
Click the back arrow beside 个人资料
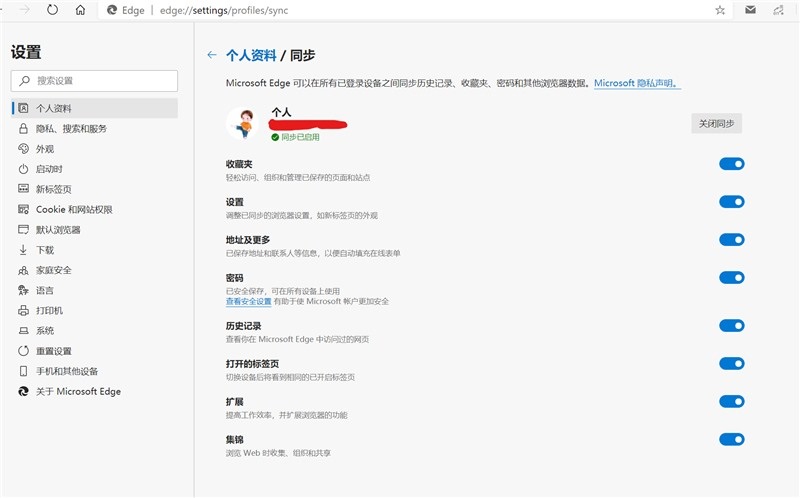tap(212, 55)
